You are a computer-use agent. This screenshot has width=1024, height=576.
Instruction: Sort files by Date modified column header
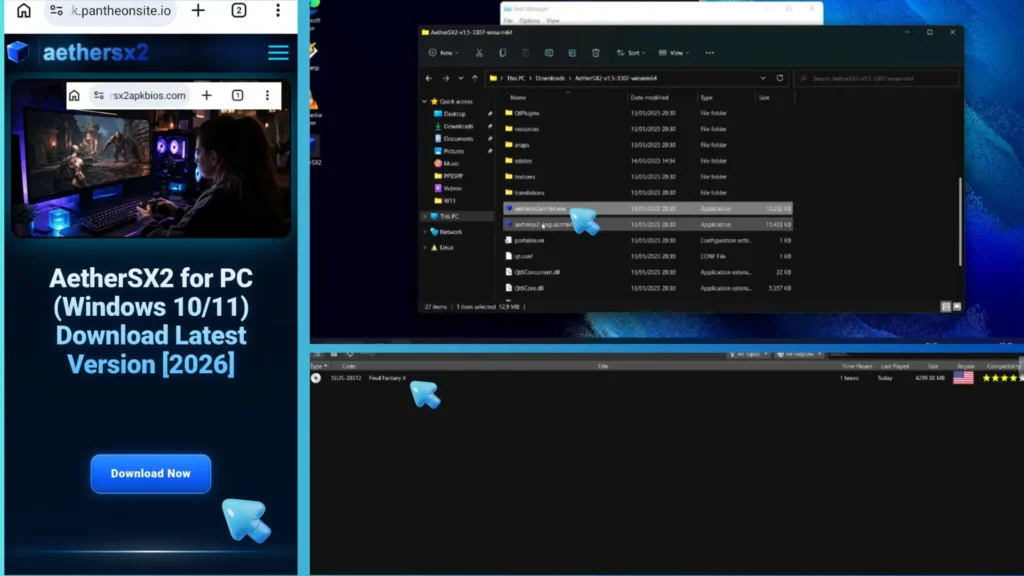[649, 97]
